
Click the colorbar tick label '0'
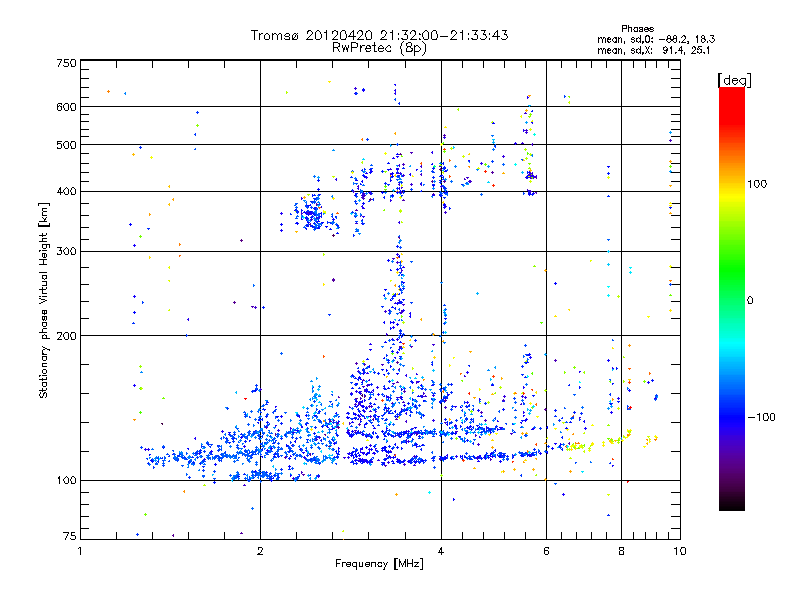(x=750, y=301)
